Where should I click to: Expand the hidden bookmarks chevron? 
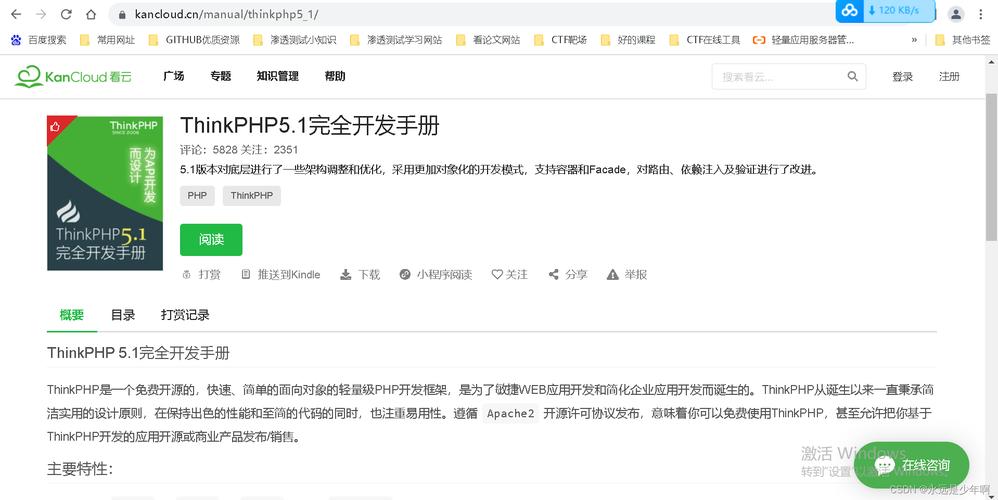914,40
